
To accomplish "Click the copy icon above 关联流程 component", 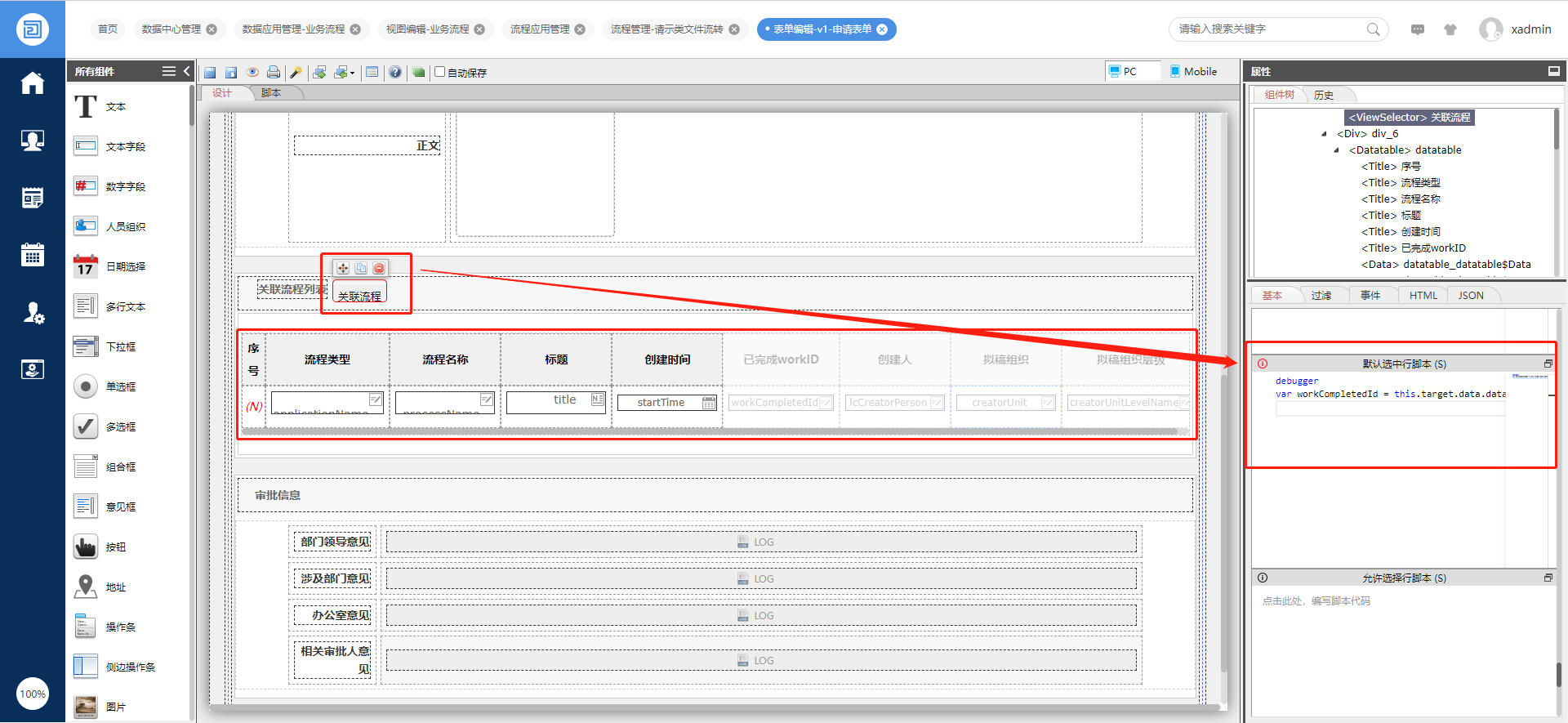I will pos(361,268).
